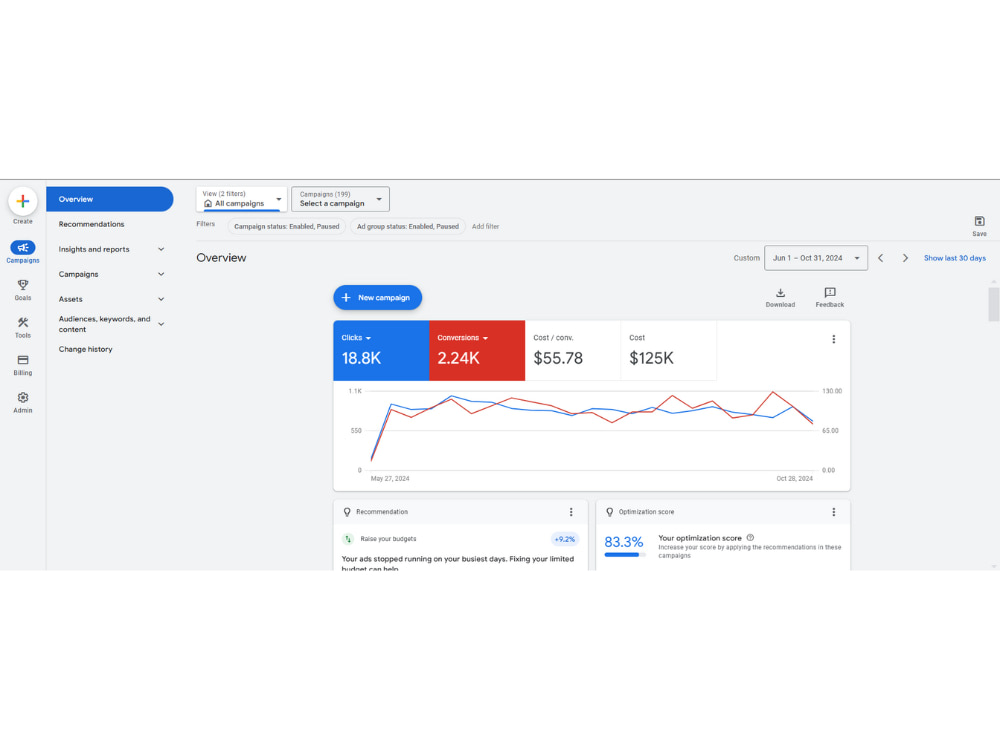
Task: Open the Clicks metric dropdown
Action: 356,338
